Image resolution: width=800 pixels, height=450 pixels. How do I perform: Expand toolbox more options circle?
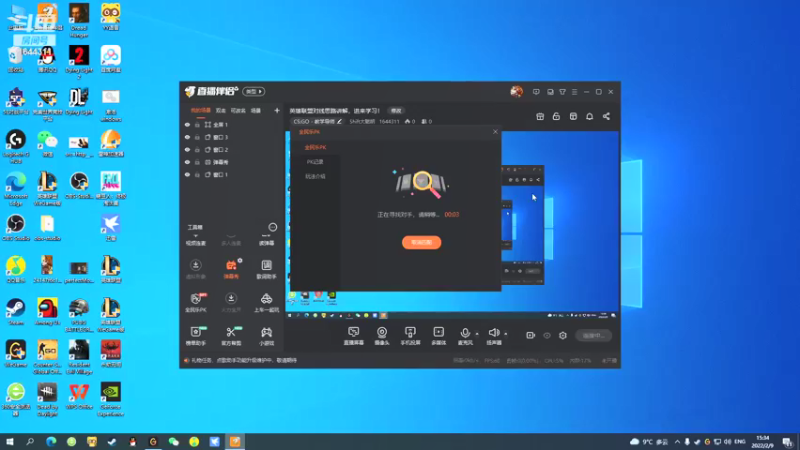click(272, 227)
